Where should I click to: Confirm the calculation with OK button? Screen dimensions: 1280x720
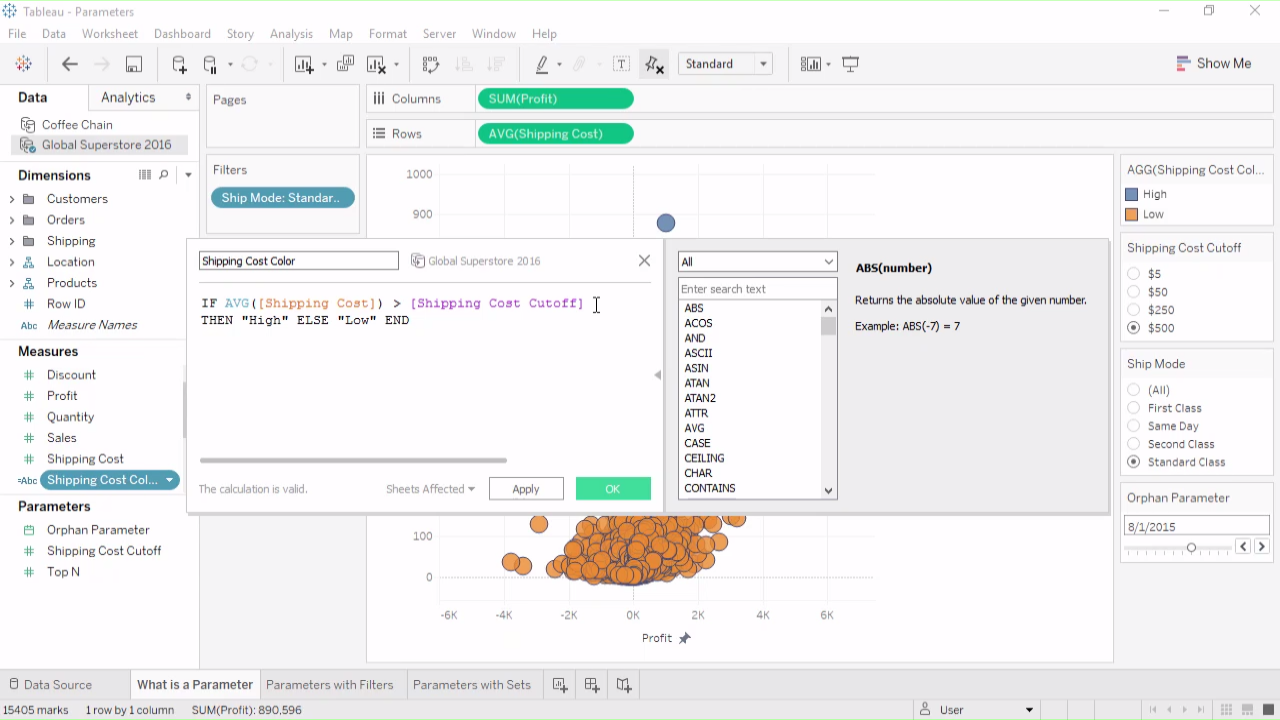point(613,489)
